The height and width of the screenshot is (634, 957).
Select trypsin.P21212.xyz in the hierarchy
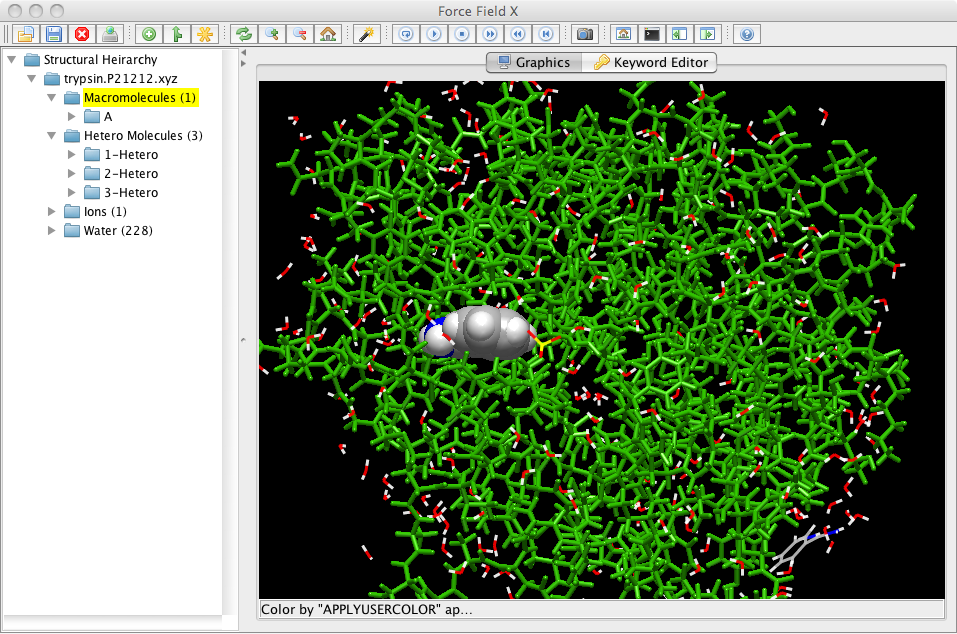click(120, 79)
